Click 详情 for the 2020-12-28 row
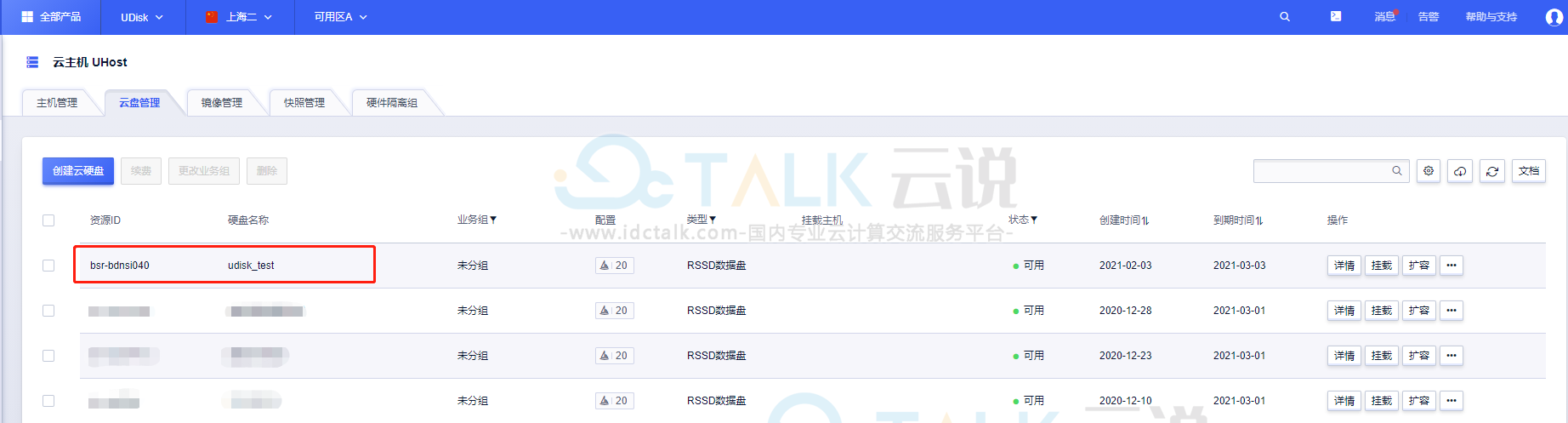 click(x=1344, y=311)
